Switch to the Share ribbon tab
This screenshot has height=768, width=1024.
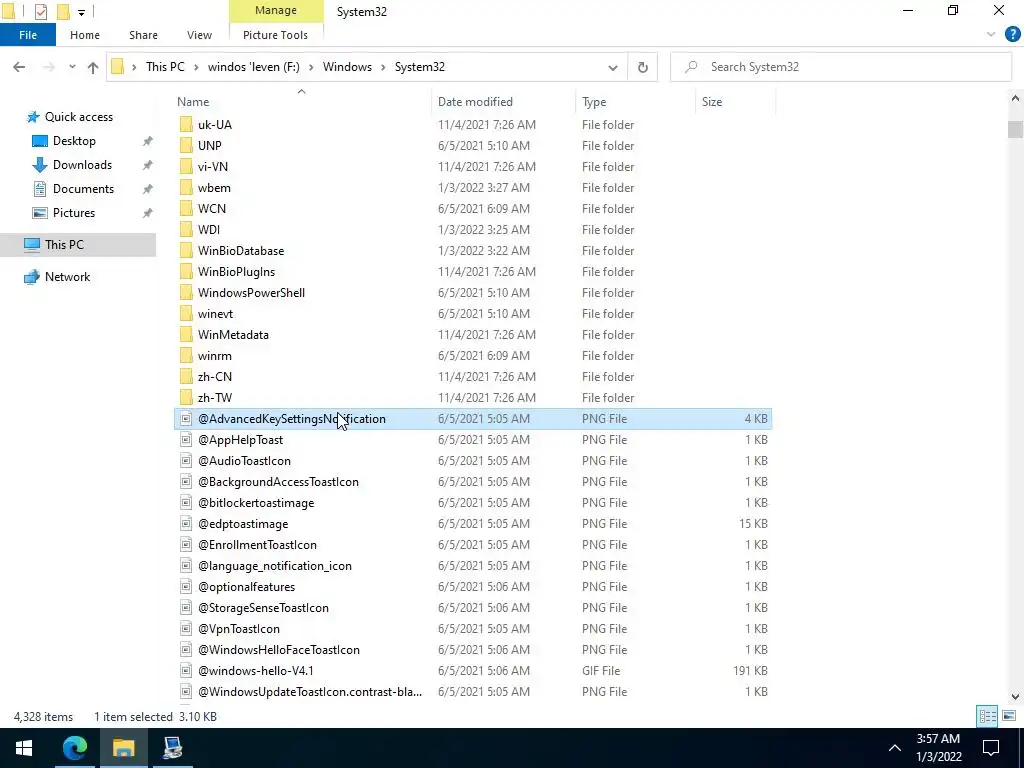coord(143,35)
